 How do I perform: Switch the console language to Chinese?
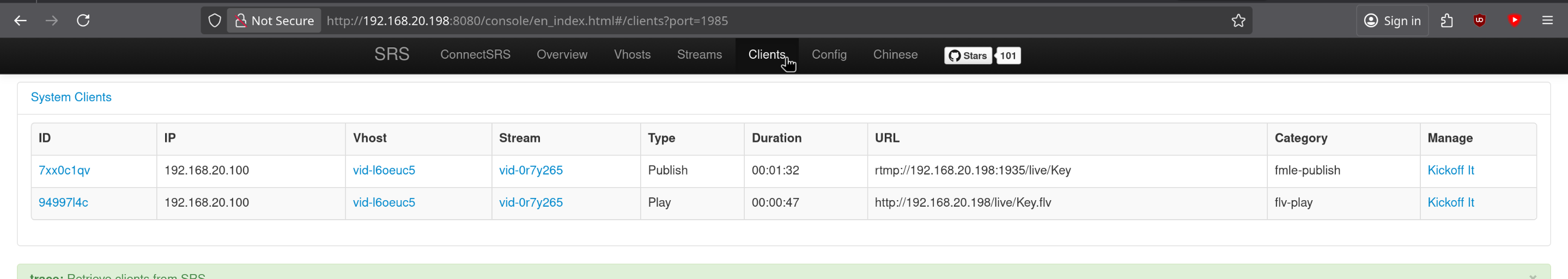tap(895, 55)
